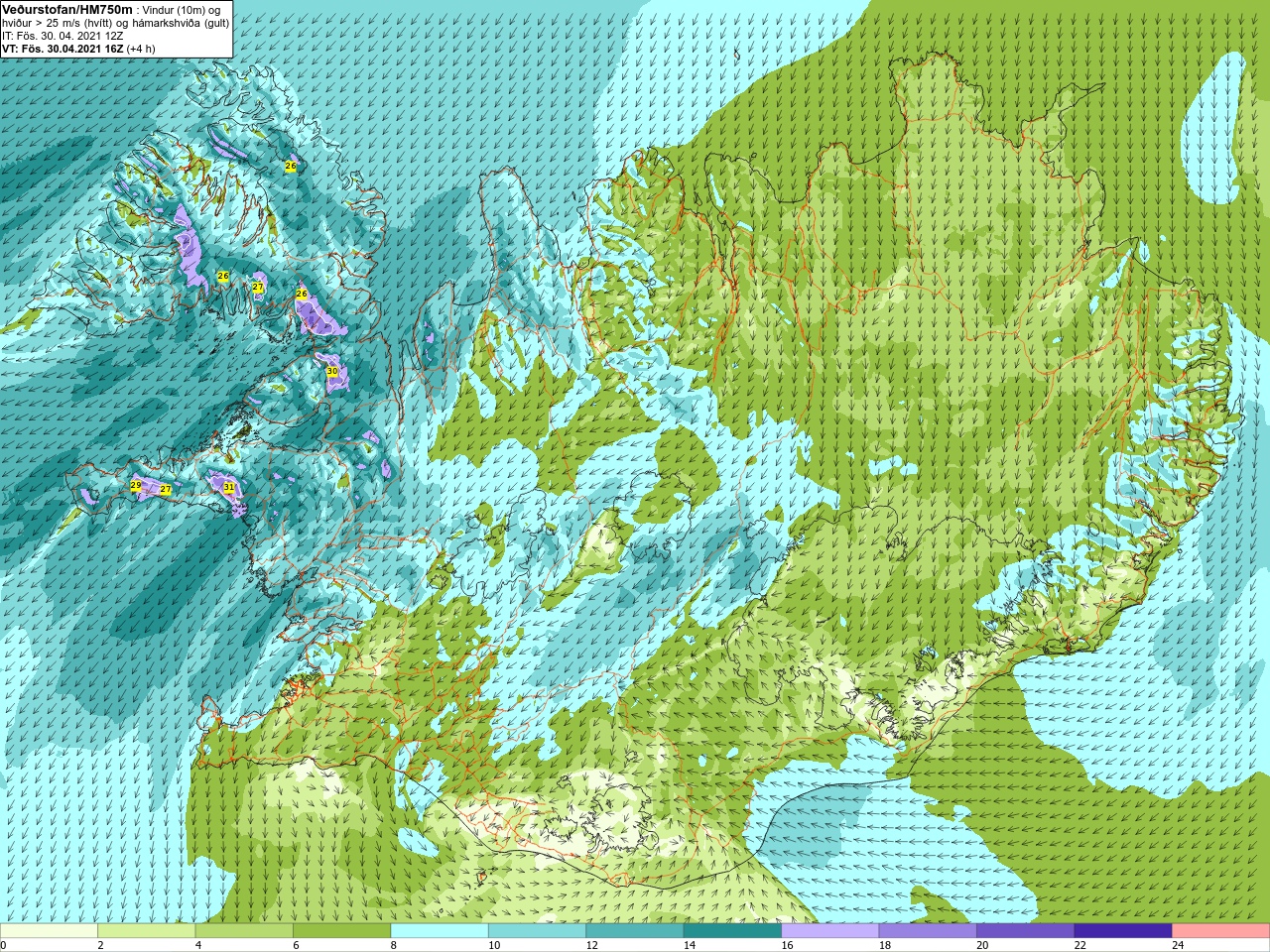Viewport: 1270px width, 952px height.
Task: Click the yellow max gust label 30
Action: (x=332, y=371)
